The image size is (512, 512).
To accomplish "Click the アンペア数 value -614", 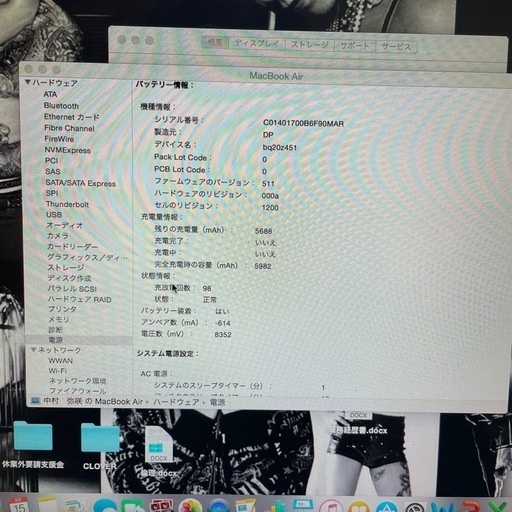I will (x=223, y=323).
